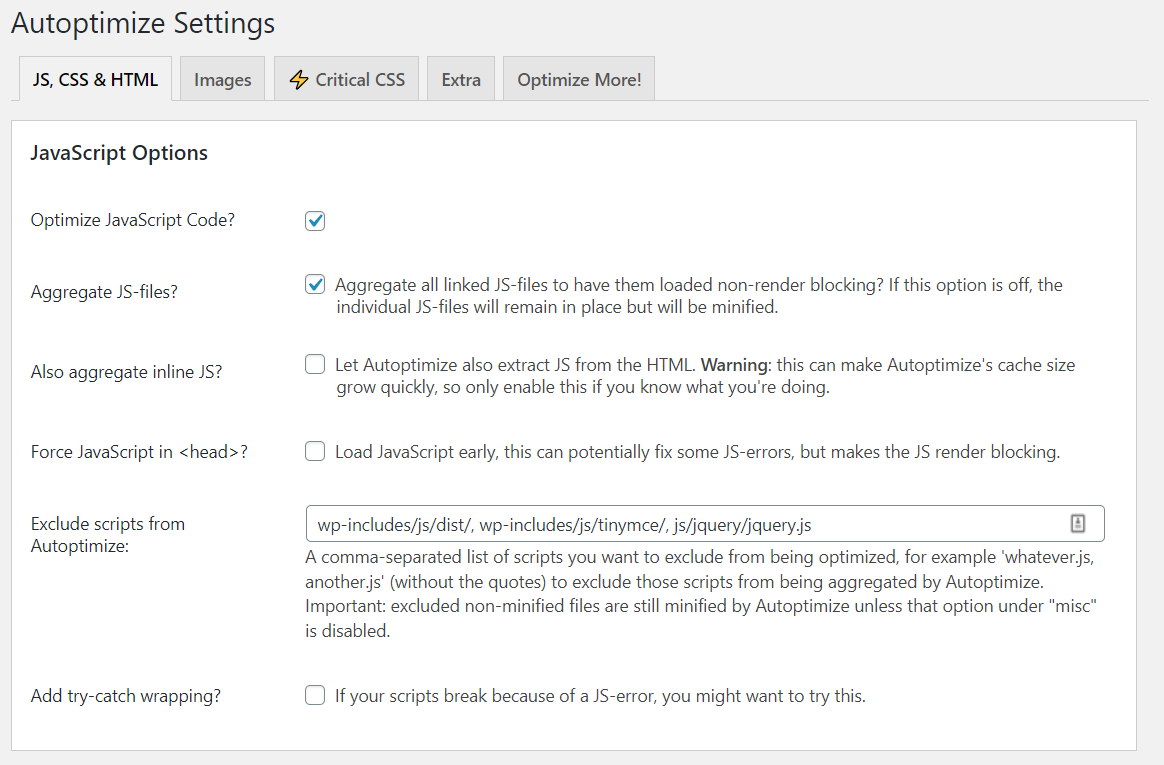
Task: Click the Autoptimize Settings page title
Action: point(143,23)
